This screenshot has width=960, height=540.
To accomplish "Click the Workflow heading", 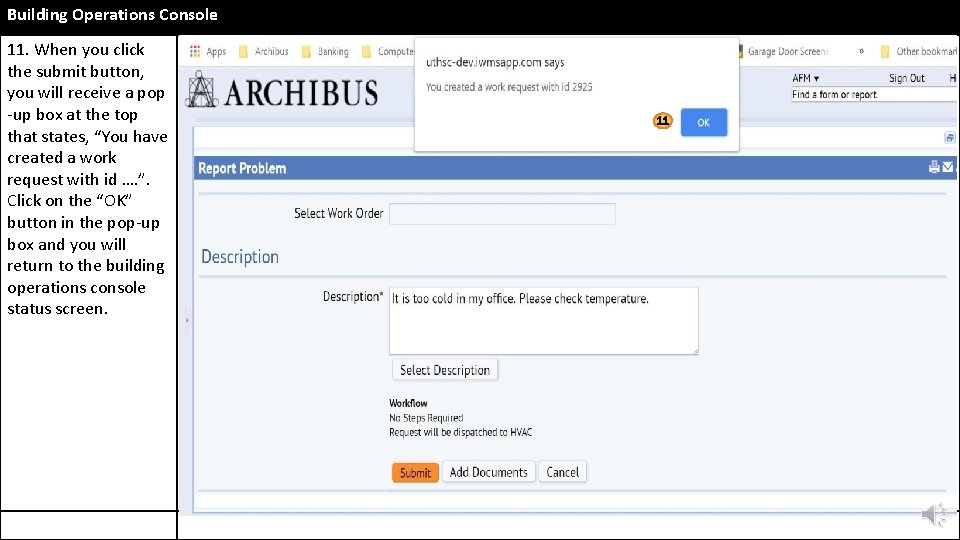I will point(408,403).
